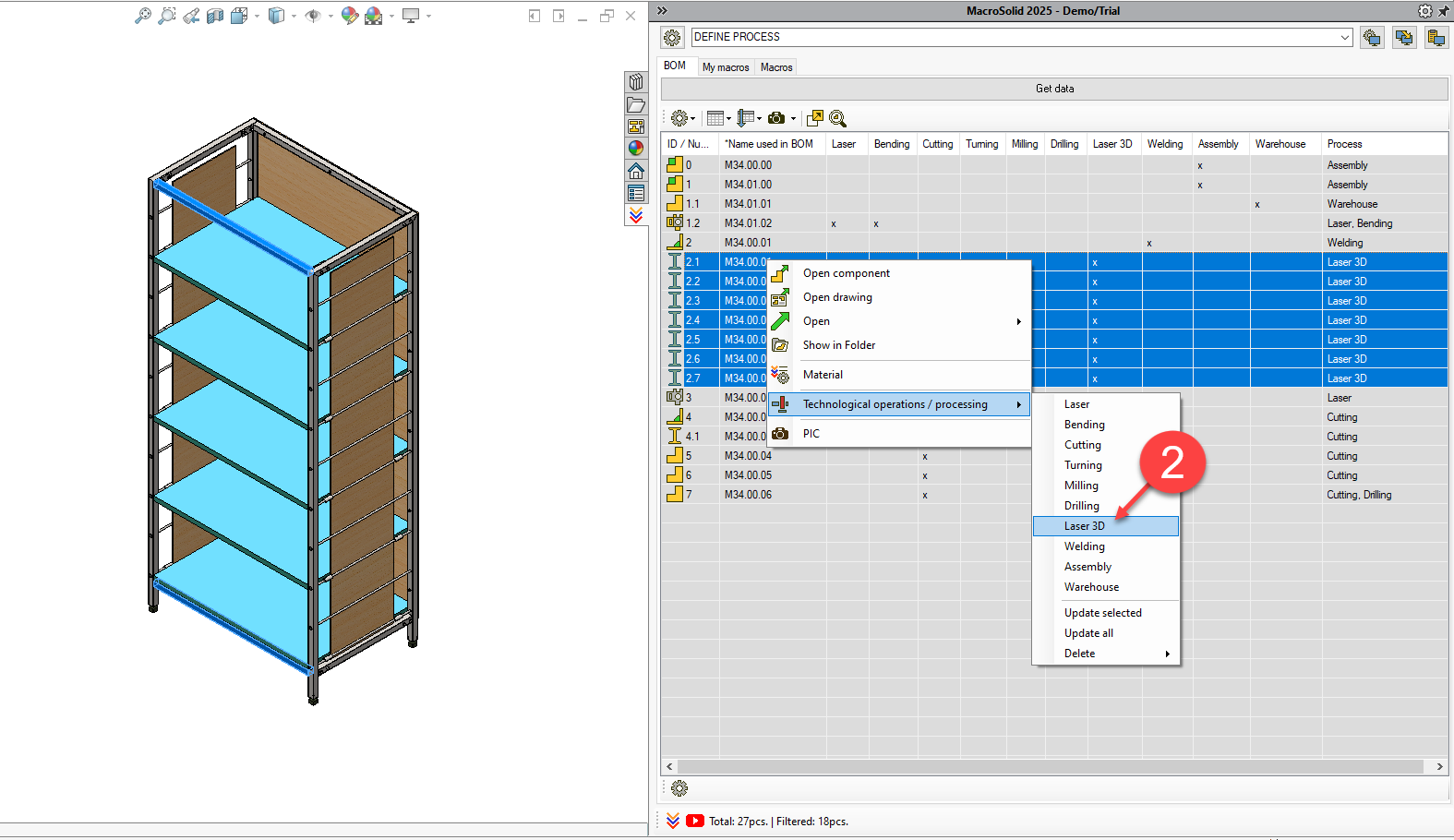The width and height of the screenshot is (1454, 840).
Task: Select the Zoom to Area tool
Action: [167, 16]
